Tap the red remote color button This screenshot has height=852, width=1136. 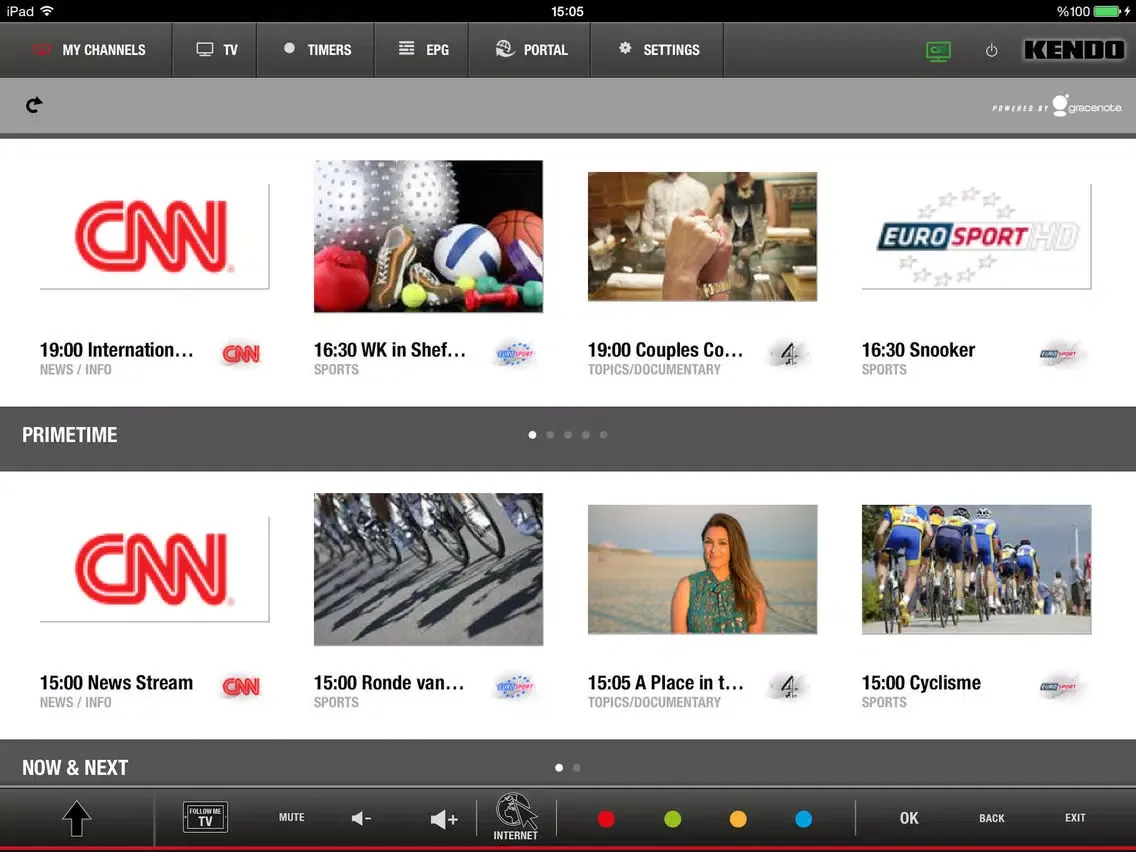pyautogui.click(x=606, y=819)
